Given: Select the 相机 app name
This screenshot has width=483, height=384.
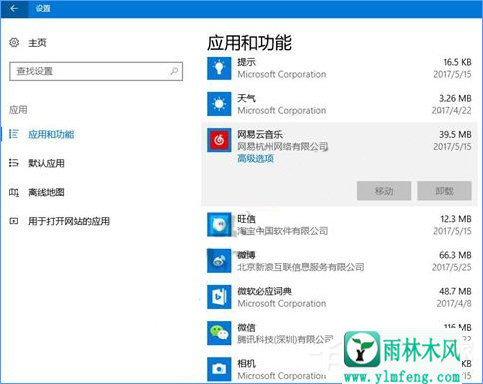Looking at the screenshot, I should 246,363.
